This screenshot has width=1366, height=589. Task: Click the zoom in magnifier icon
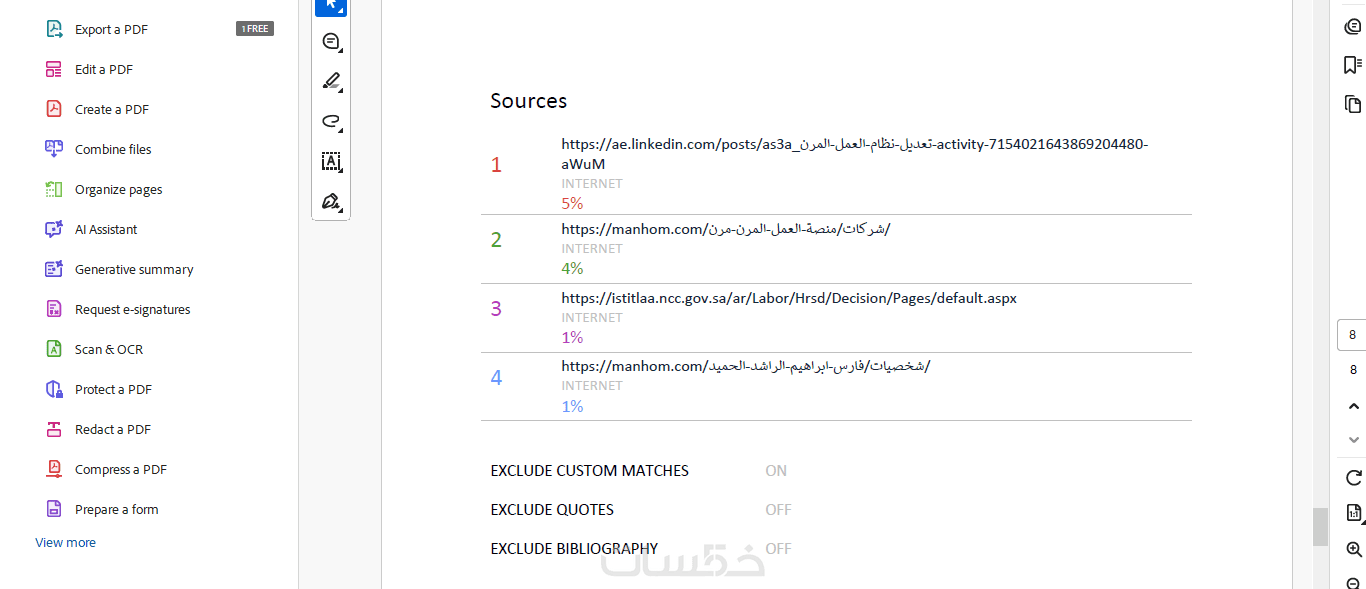[1354, 549]
